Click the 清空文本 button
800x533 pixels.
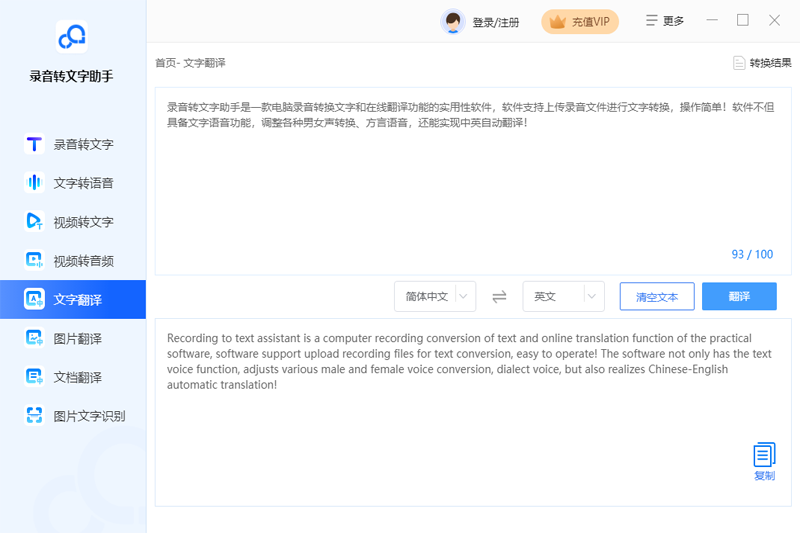(x=657, y=297)
